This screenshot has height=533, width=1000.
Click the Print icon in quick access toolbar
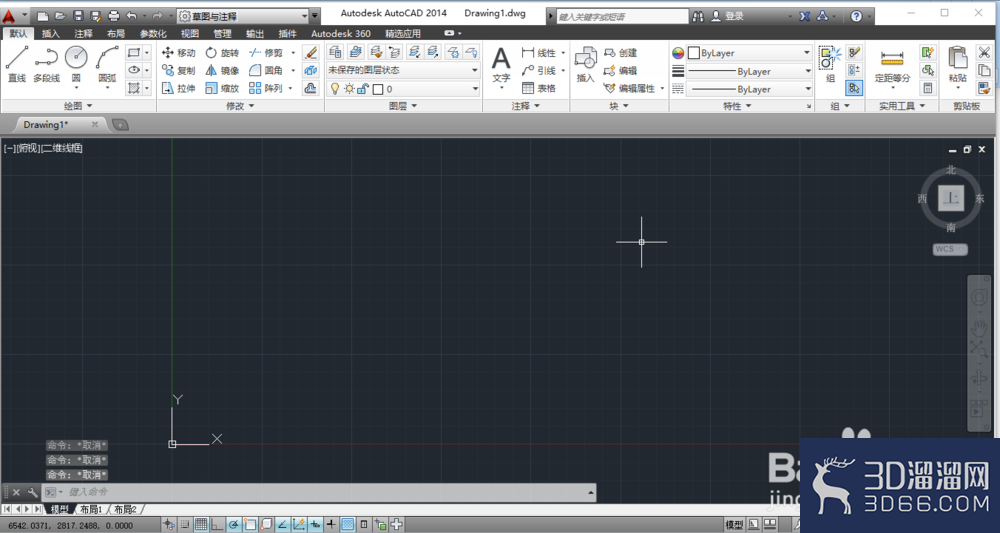(x=114, y=15)
